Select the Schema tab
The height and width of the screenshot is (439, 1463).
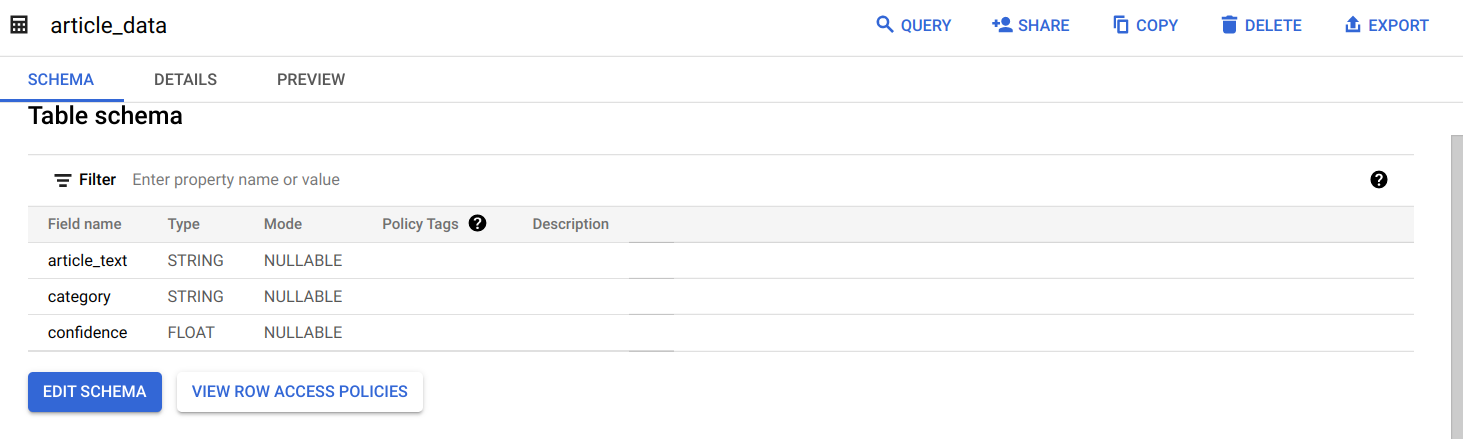click(61, 79)
